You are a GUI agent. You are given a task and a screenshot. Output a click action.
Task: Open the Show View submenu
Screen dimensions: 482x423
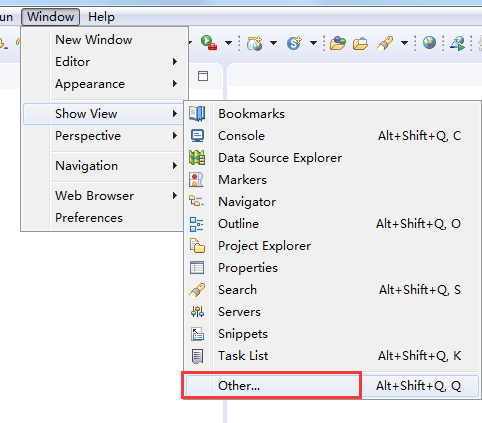103,114
